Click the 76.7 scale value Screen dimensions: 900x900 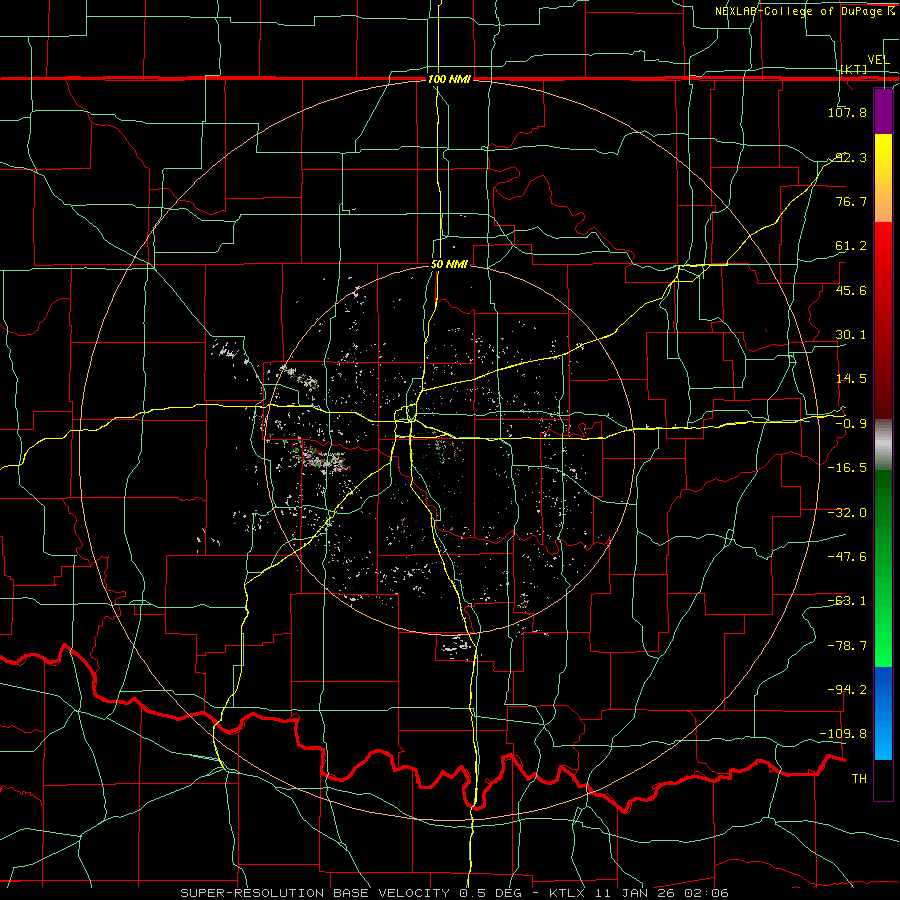851,201
